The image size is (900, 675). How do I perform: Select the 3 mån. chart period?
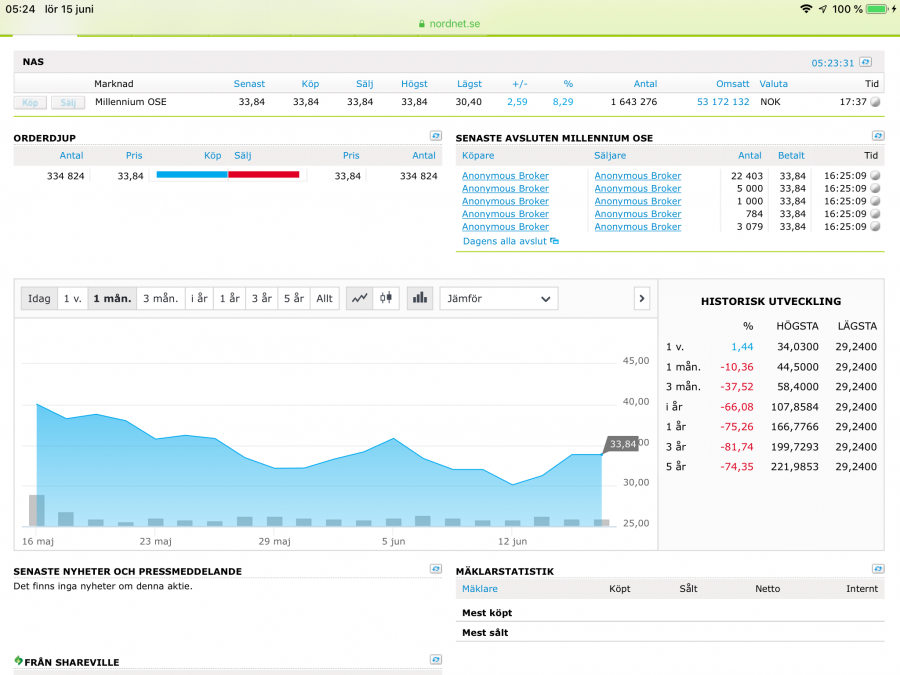pyautogui.click(x=160, y=298)
